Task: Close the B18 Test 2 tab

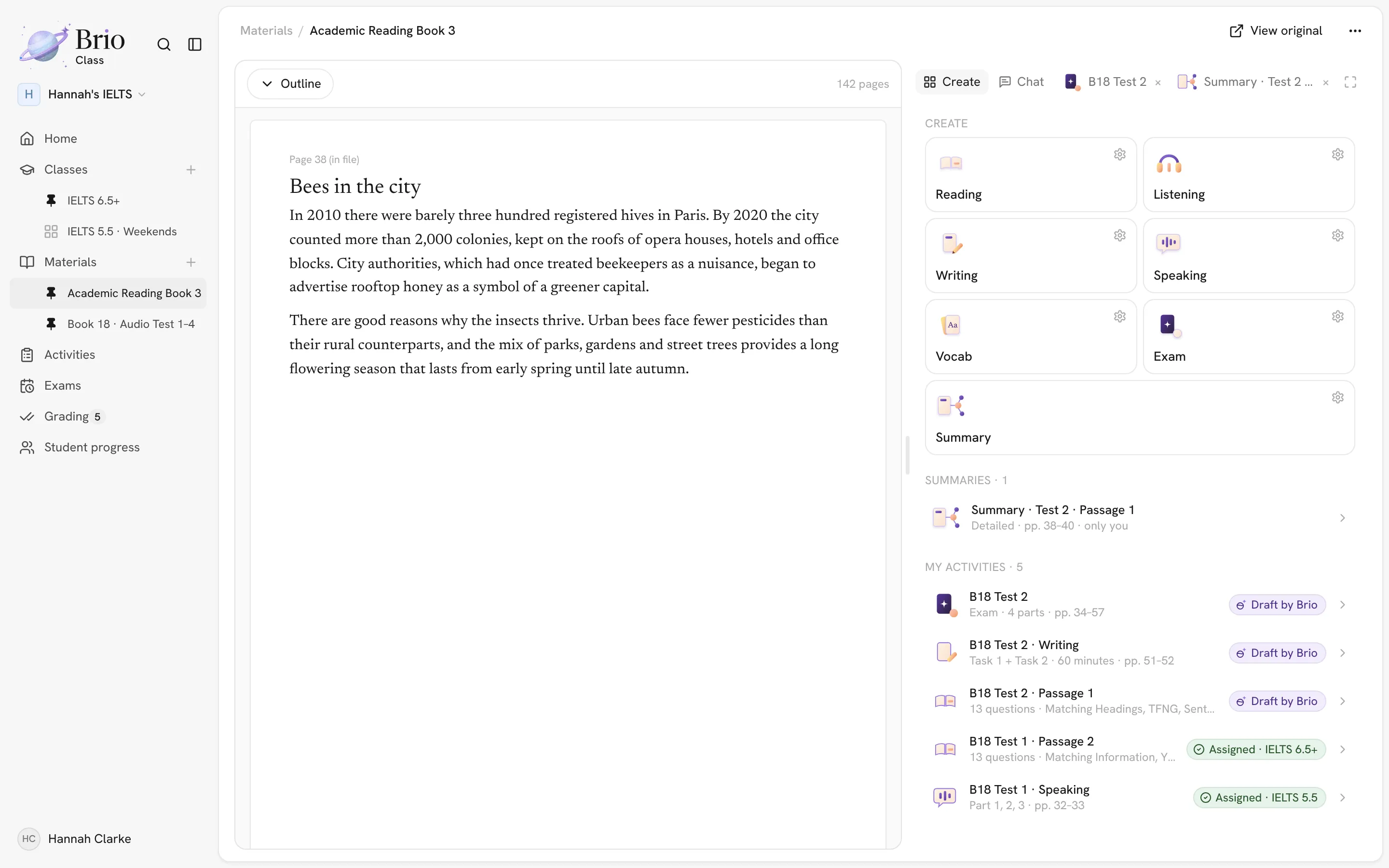Action: click(1158, 82)
